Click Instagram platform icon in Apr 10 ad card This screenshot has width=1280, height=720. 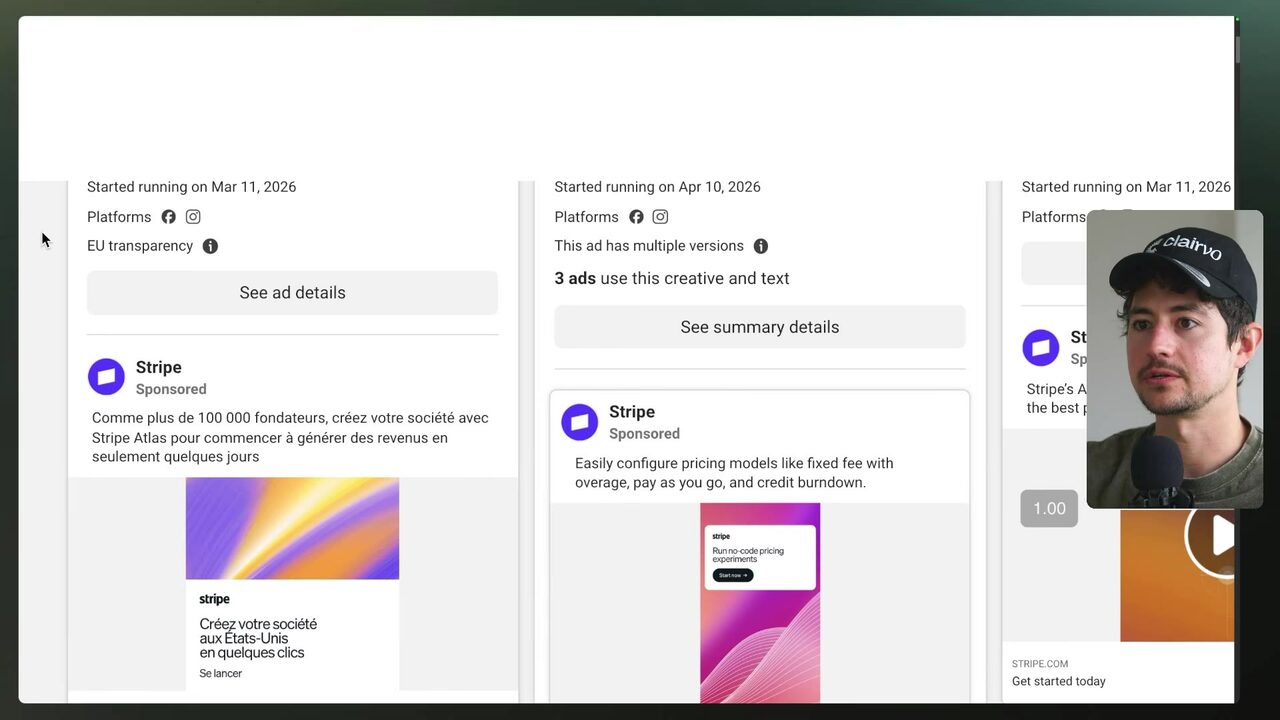(x=660, y=217)
